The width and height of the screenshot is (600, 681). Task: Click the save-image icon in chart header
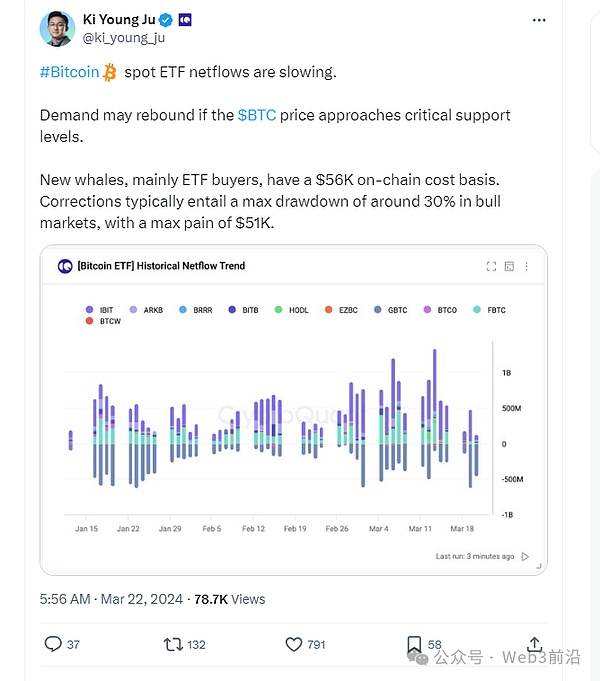(509, 266)
